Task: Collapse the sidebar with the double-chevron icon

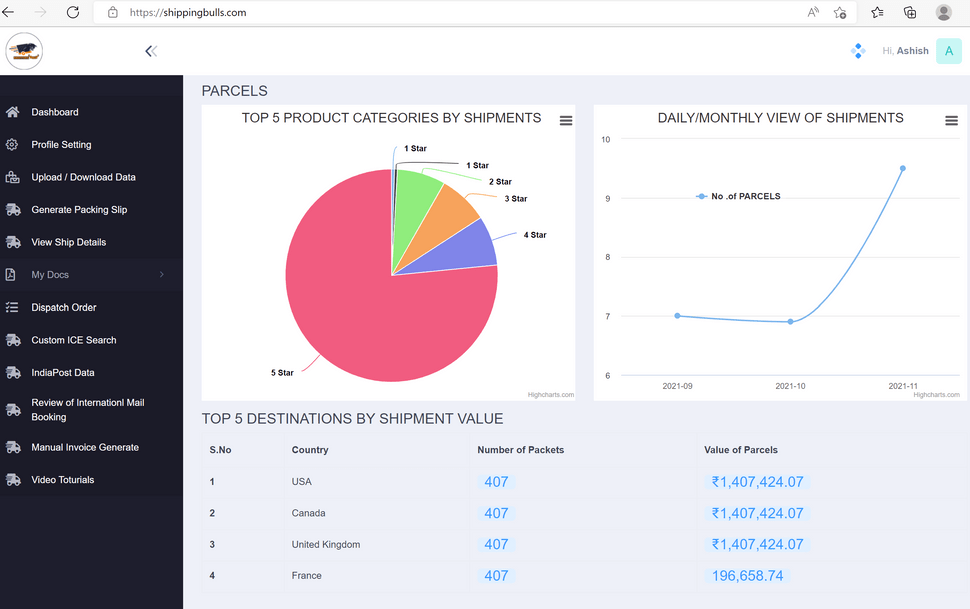Action: click(151, 51)
